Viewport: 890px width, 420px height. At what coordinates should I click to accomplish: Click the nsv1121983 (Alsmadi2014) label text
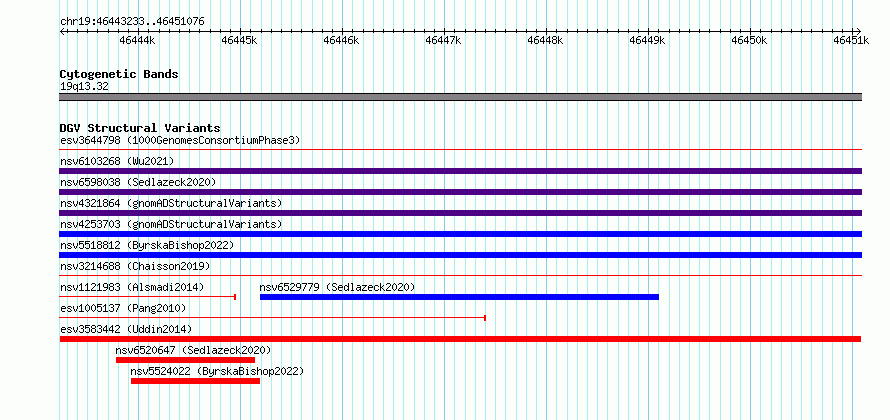(x=132, y=287)
